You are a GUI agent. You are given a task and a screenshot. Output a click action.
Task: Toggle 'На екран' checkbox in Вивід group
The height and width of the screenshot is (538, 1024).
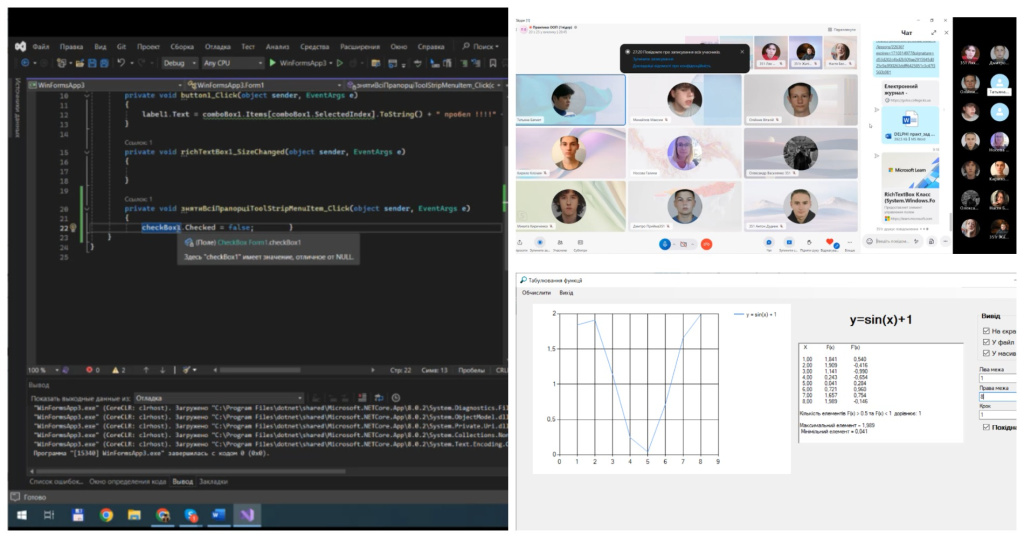(986, 331)
